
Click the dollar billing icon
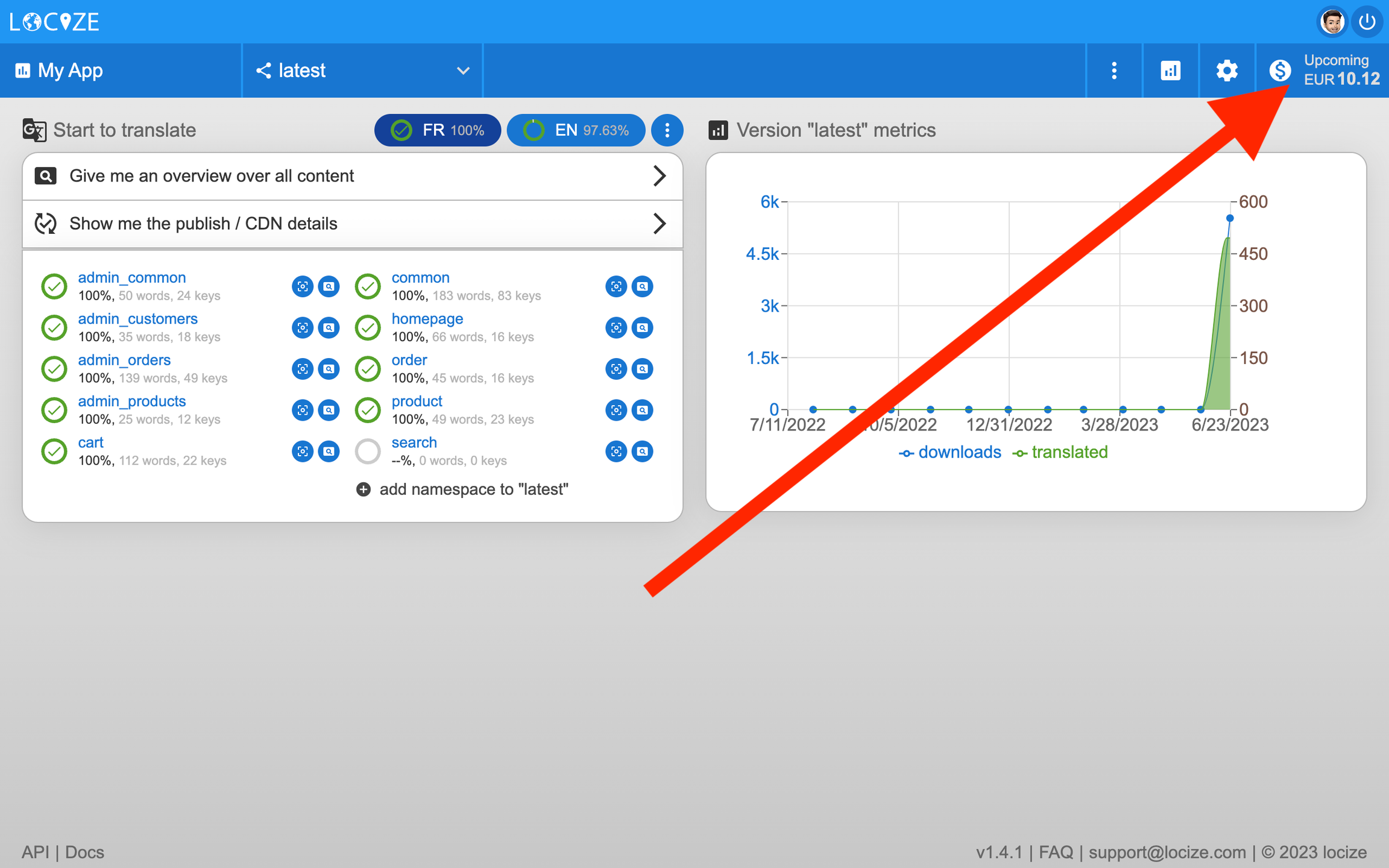pos(1280,71)
